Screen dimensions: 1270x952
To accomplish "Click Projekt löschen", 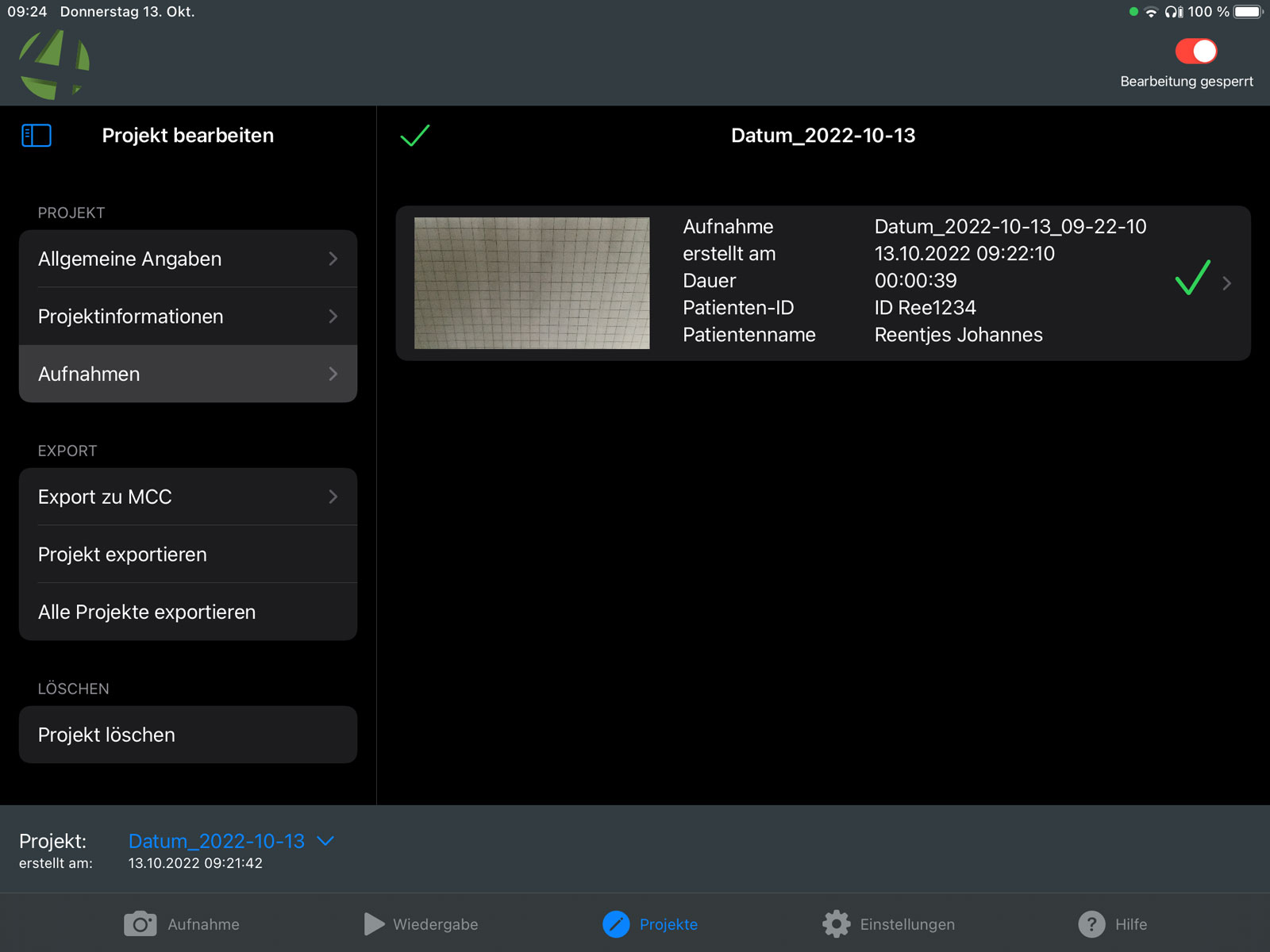I will pyautogui.click(x=188, y=735).
